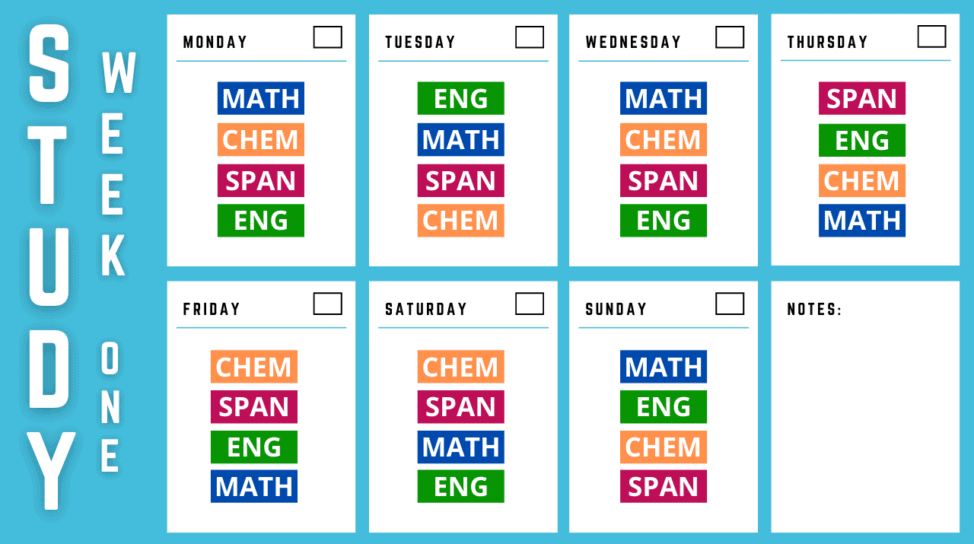
Task: Click Sunday's magenta SPAN block
Action: (663, 487)
